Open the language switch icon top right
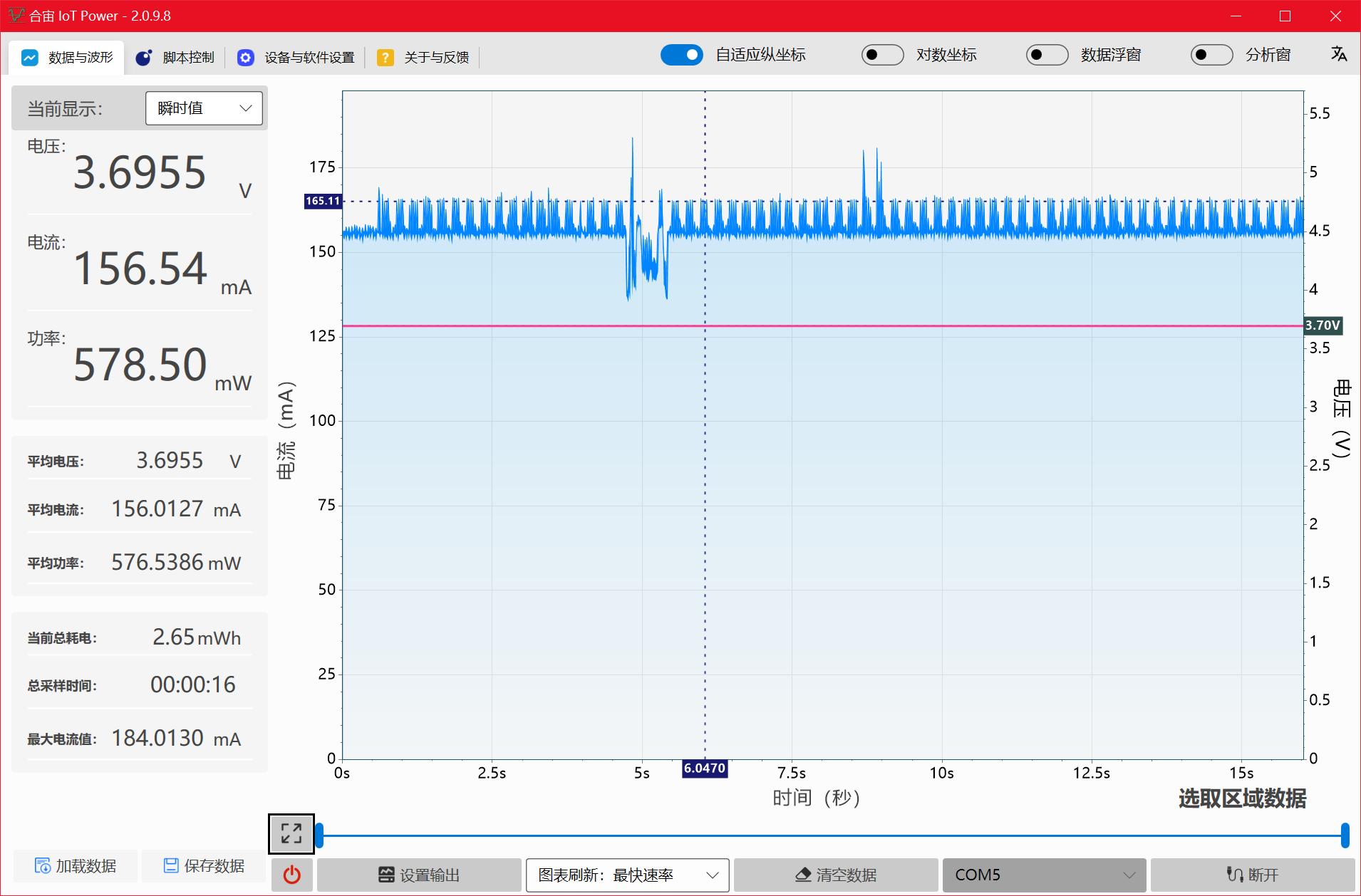The image size is (1361, 896). click(x=1339, y=55)
